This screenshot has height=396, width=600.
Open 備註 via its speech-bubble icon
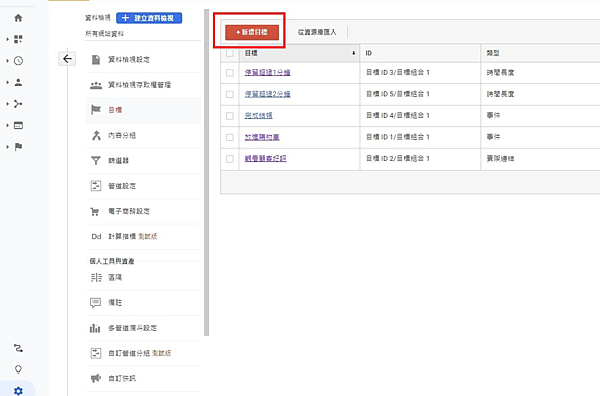click(95, 303)
